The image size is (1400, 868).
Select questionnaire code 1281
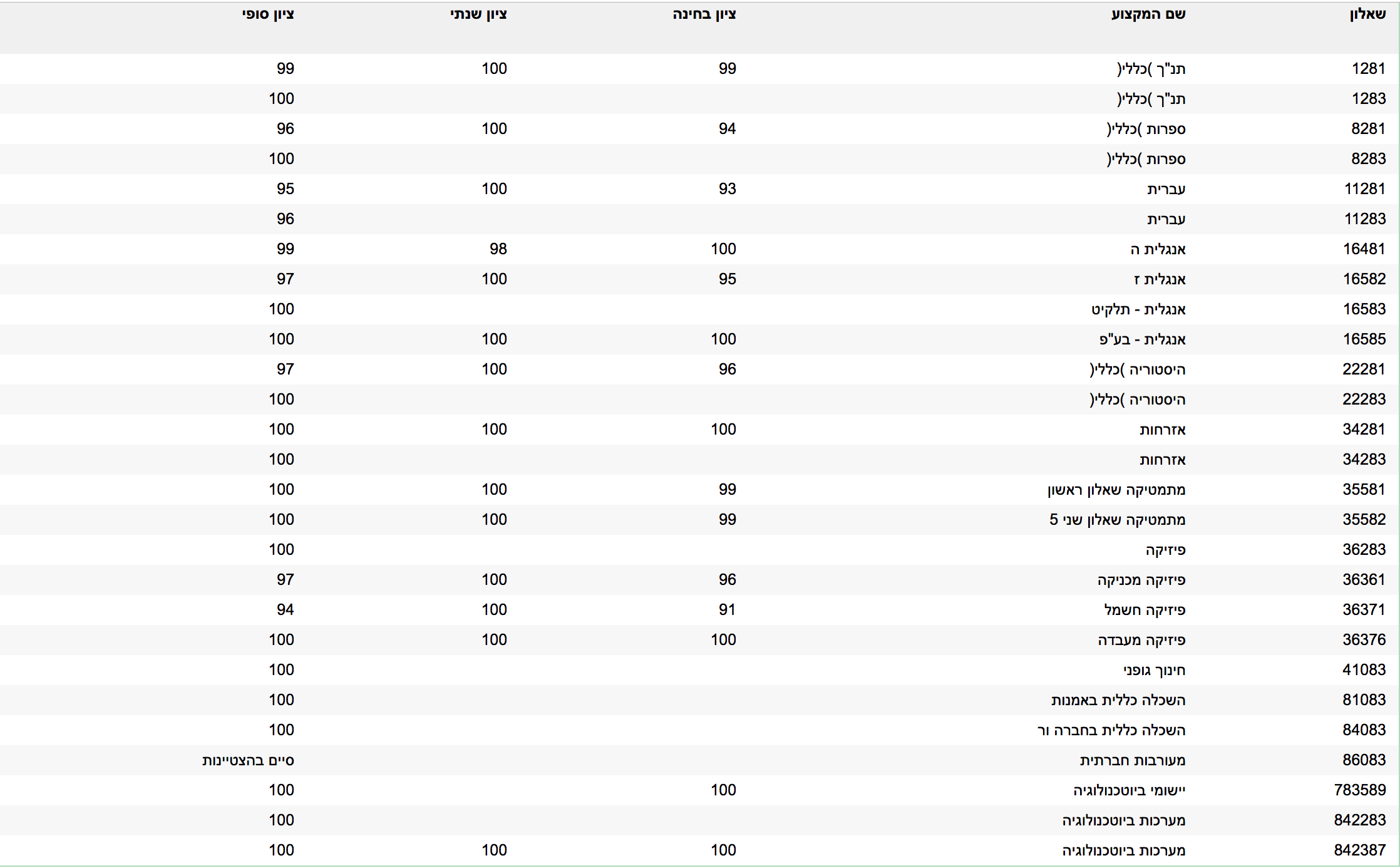point(1368,69)
